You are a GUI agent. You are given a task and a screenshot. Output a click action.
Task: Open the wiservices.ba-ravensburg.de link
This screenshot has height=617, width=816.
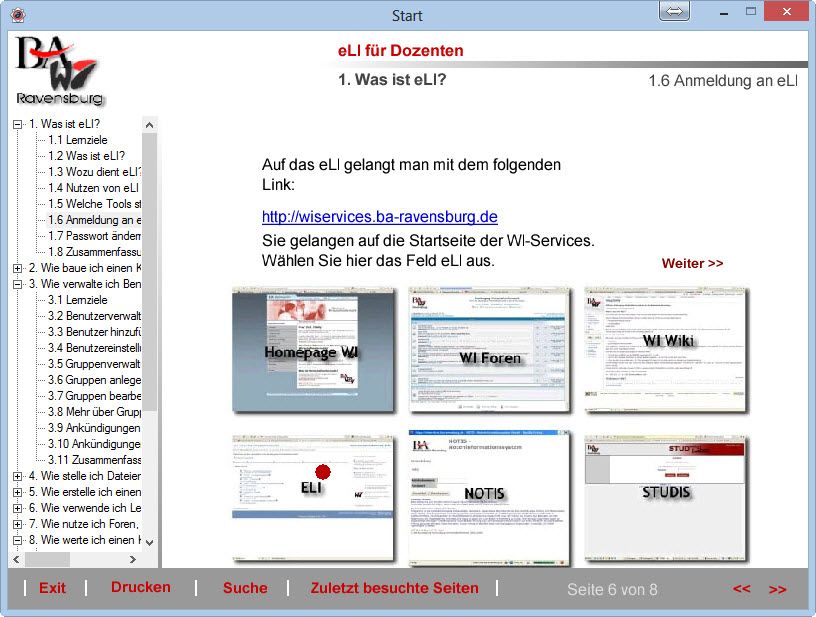point(379,217)
